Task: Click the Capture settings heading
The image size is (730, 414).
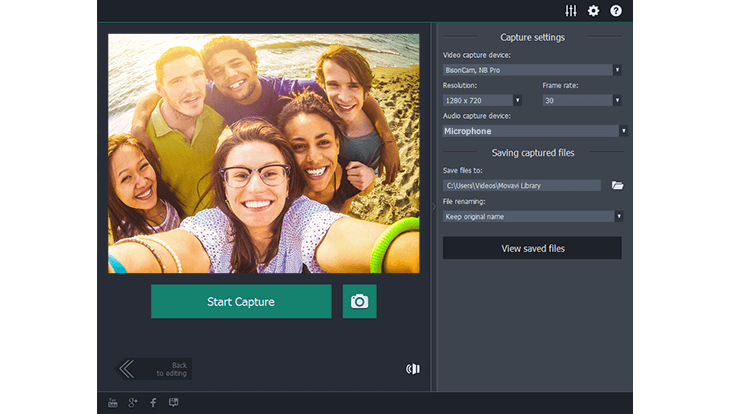Action: tap(532, 37)
